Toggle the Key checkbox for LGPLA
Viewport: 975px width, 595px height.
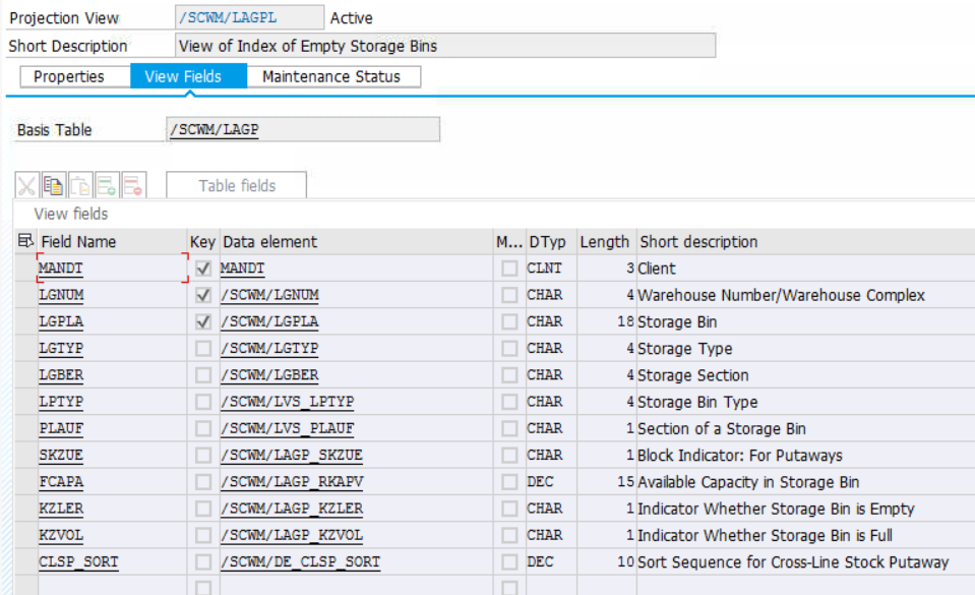click(x=203, y=321)
